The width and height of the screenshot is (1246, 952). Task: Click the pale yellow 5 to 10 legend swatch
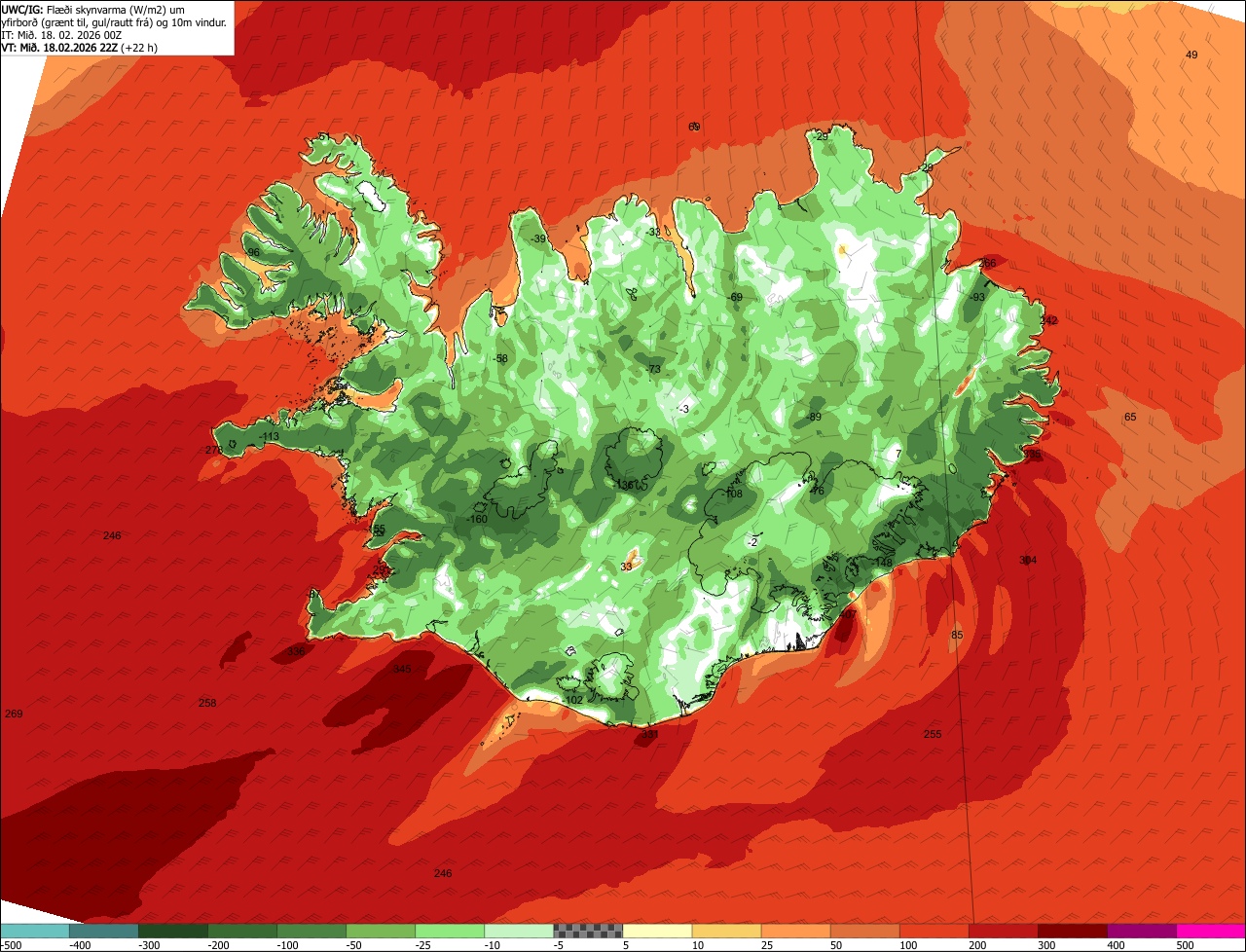click(657, 931)
